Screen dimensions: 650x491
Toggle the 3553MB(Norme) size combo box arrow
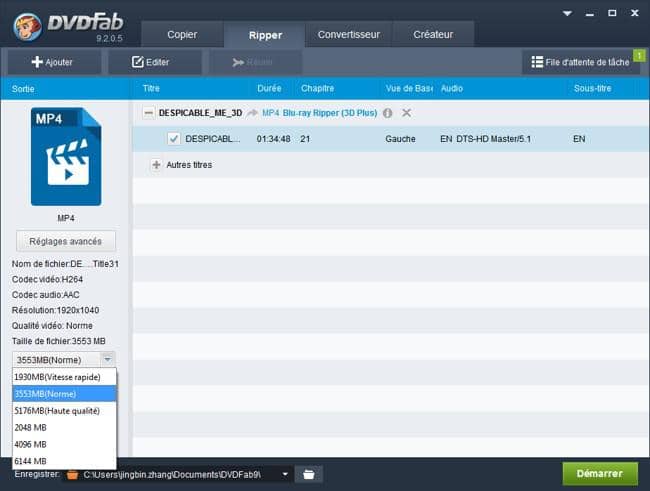[107, 360]
